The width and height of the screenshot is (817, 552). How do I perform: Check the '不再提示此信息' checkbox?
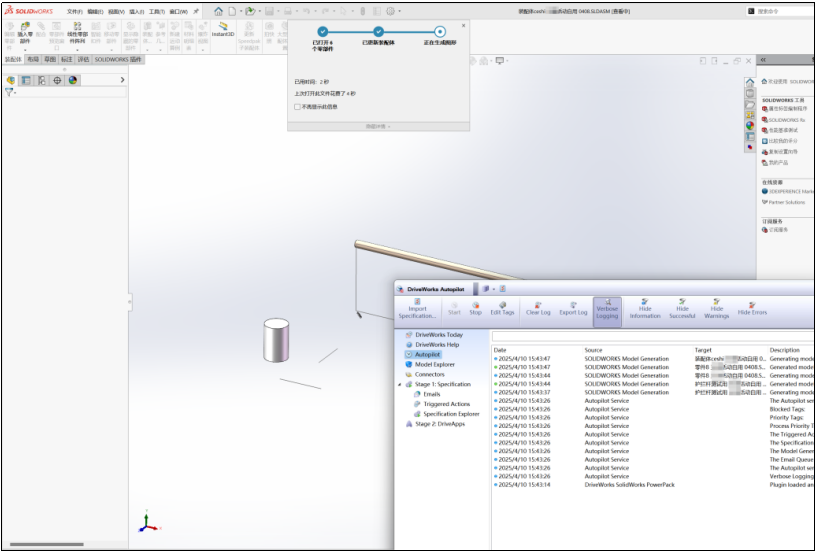297,106
